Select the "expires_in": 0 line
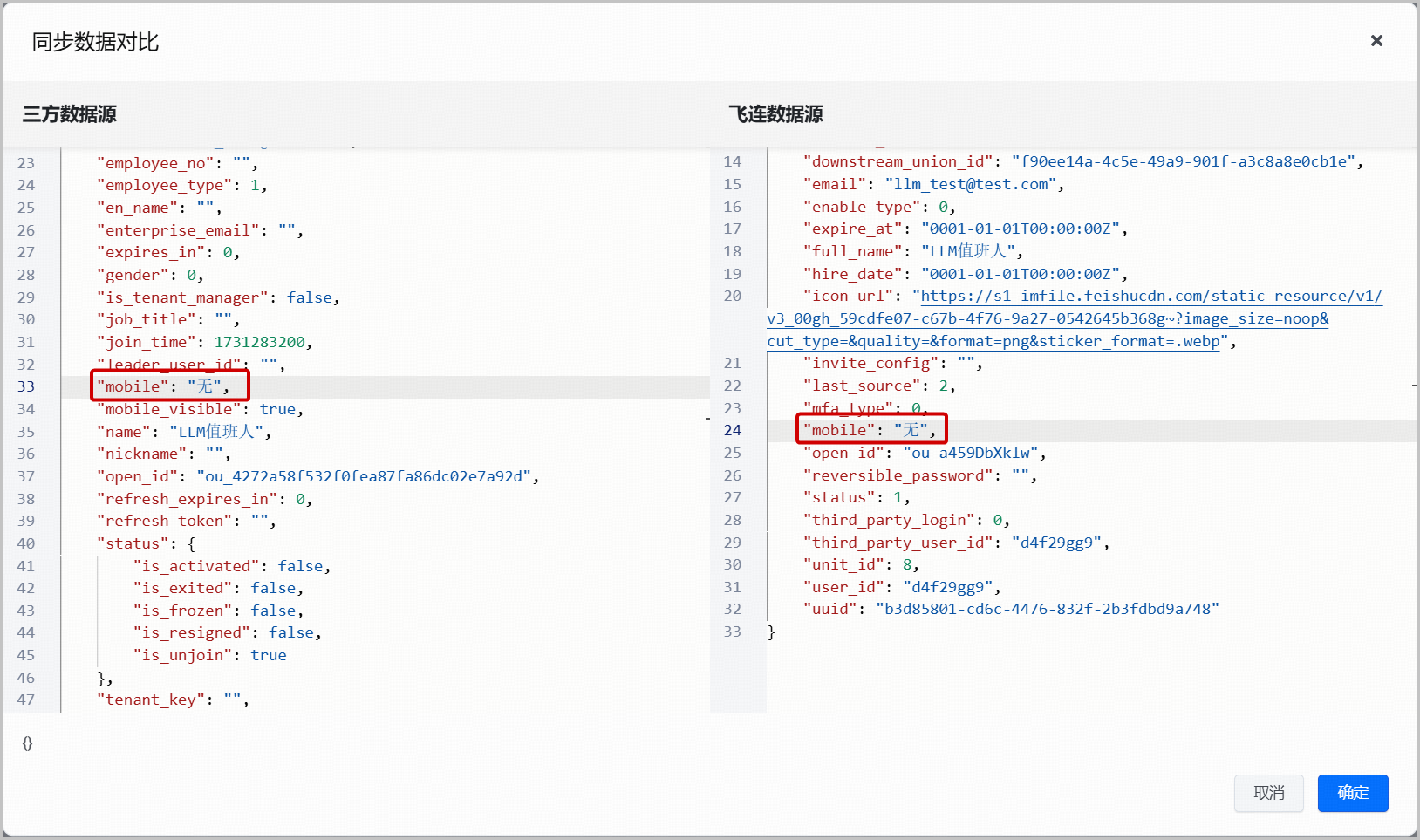1420x840 pixels. (167, 252)
